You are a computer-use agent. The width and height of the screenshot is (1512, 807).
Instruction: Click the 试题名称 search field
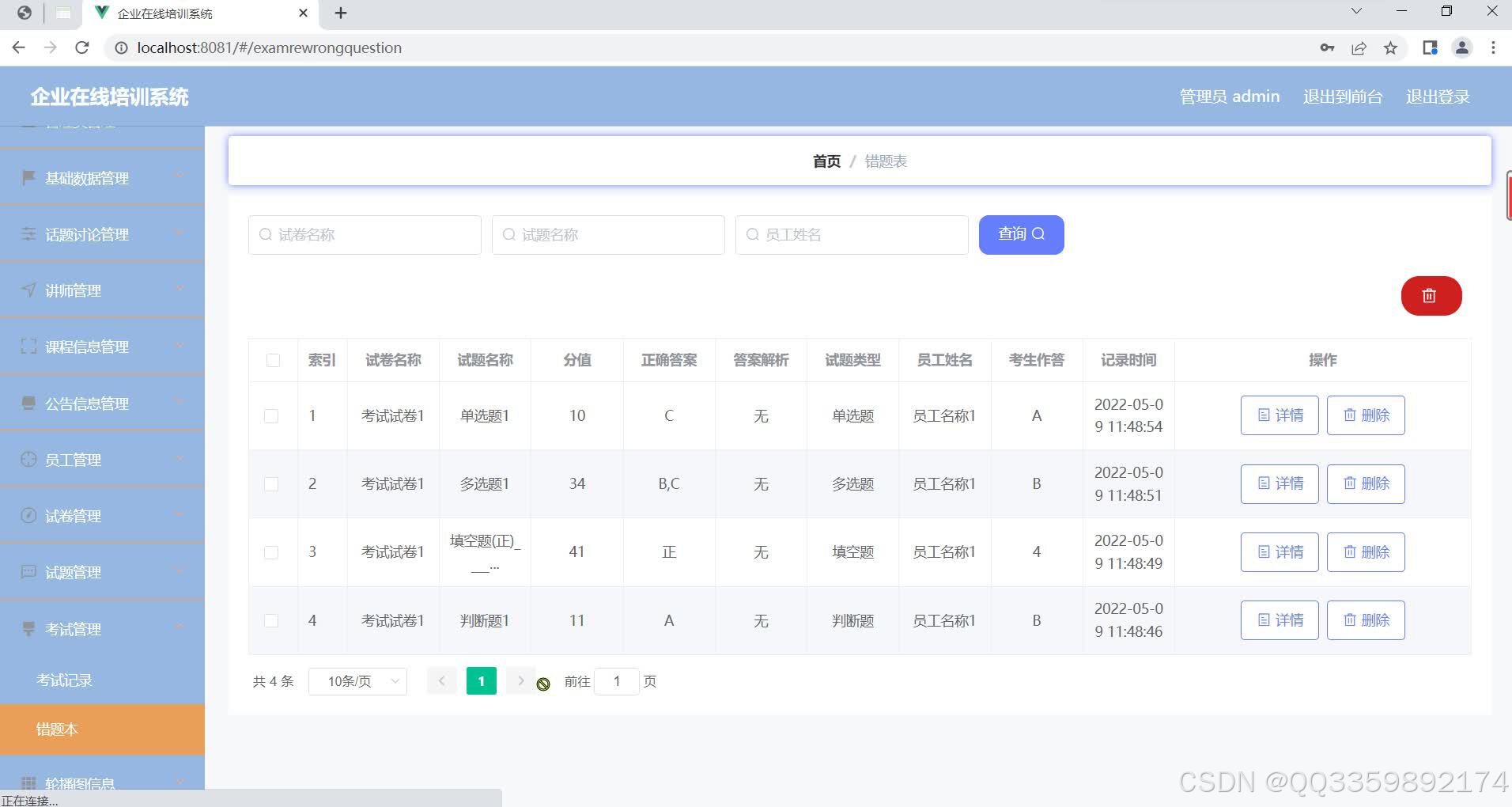coord(608,235)
